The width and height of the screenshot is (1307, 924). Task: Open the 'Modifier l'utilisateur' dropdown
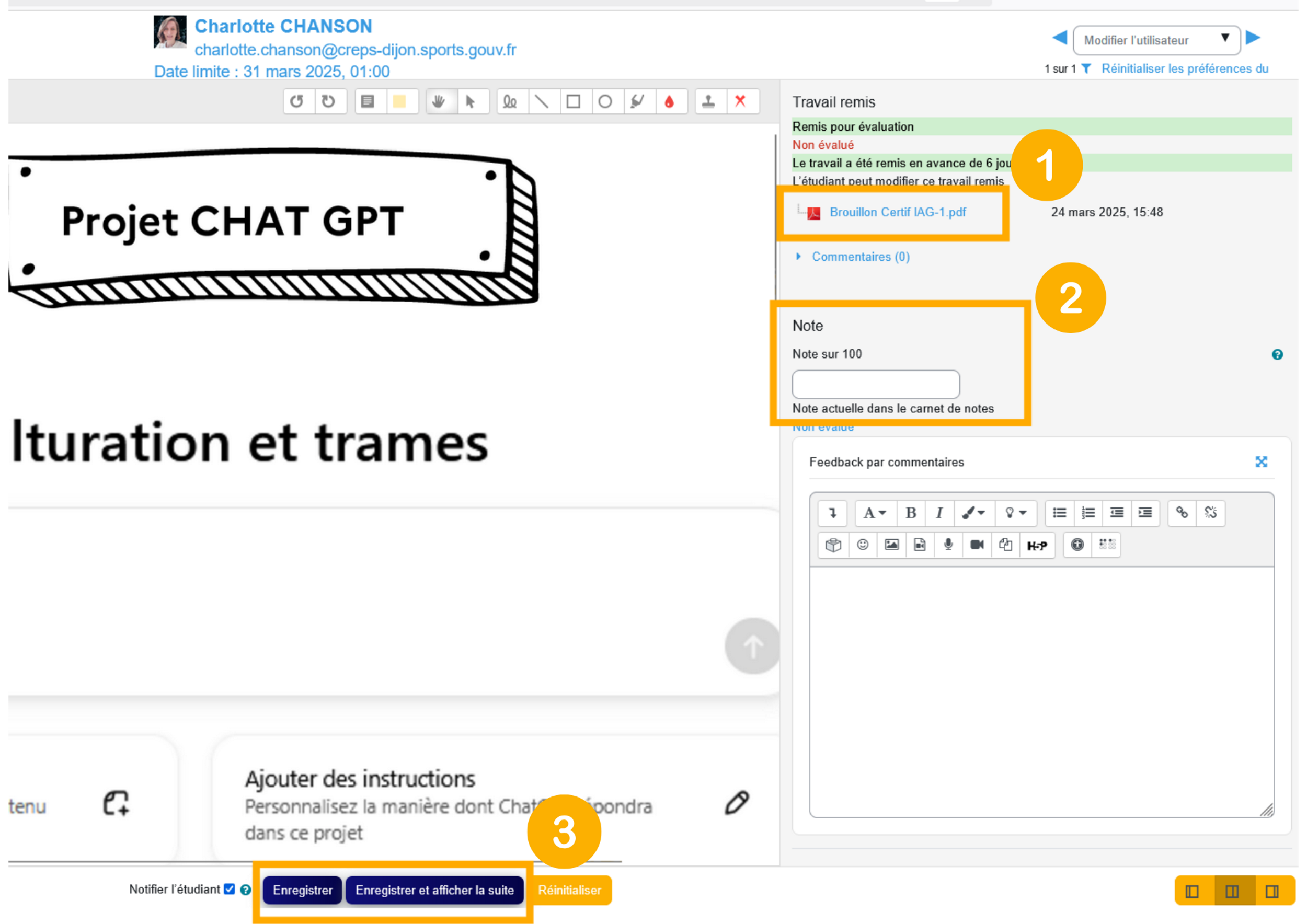pos(1157,40)
